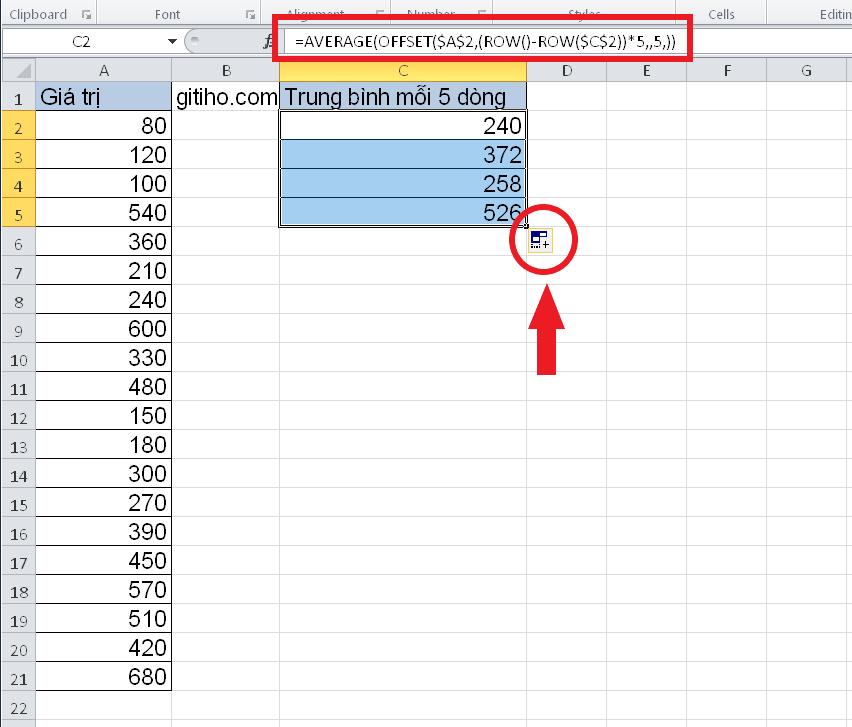Screen dimensions: 852x727
Task: Click the Name Box showing C2
Action: tap(83, 41)
